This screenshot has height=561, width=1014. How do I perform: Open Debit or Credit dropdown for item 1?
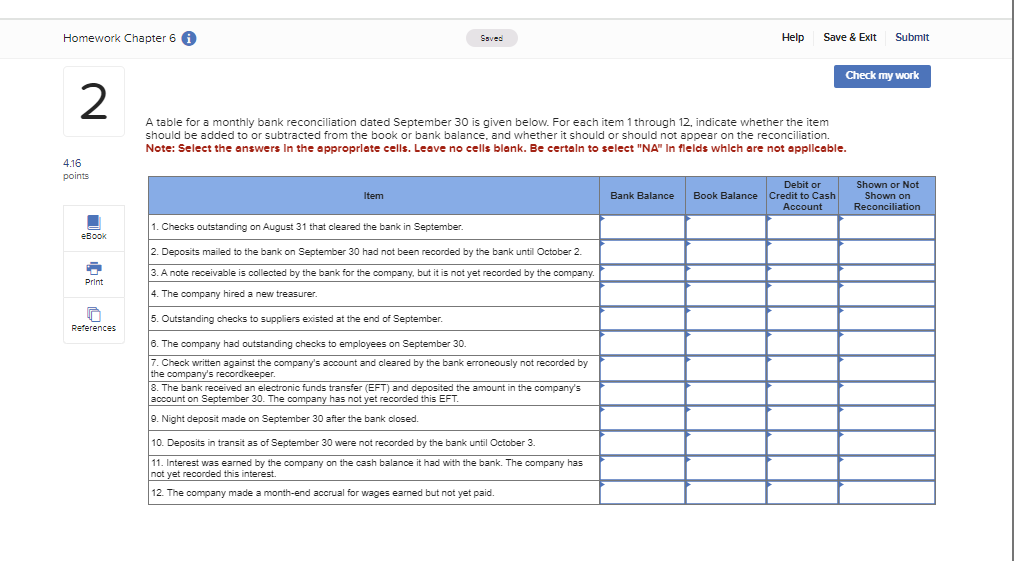[803, 227]
